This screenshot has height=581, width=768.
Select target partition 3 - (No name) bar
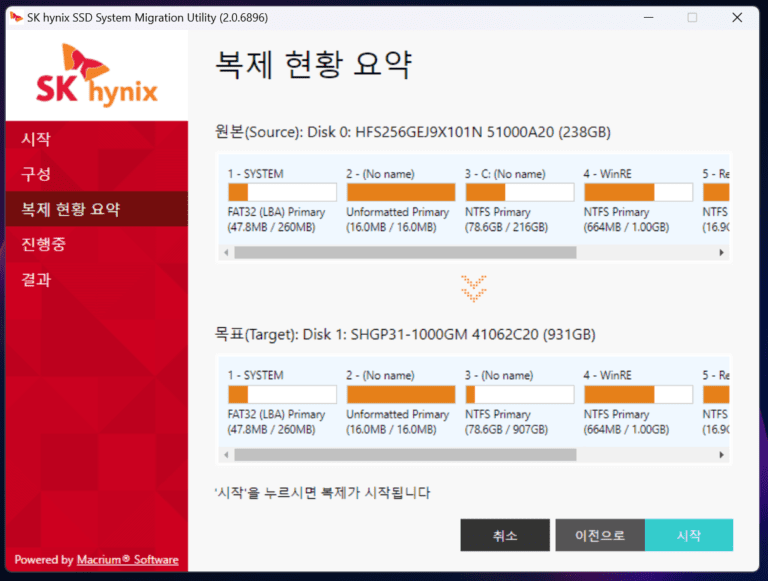pyautogui.click(x=520, y=394)
